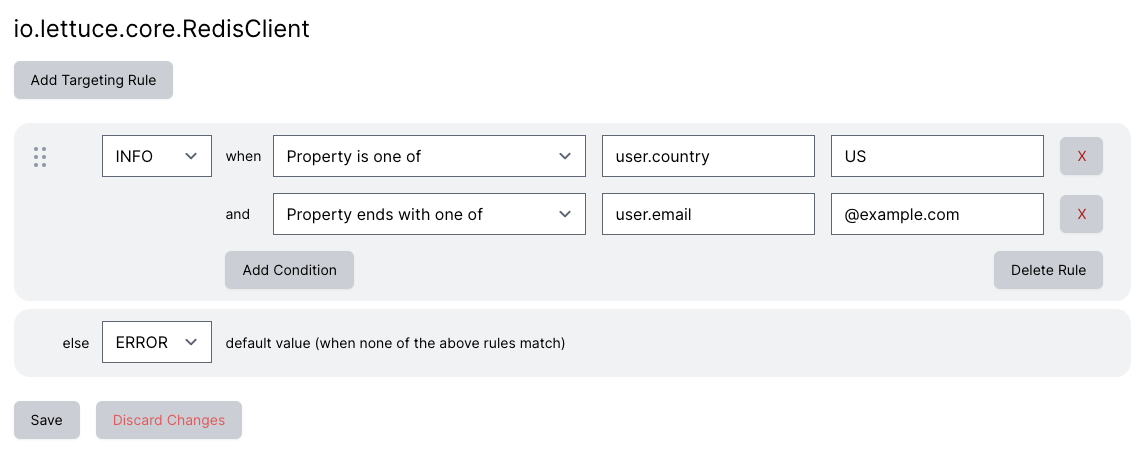This screenshot has width=1146, height=453.
Task: Click Discard Changes button
Action: pos(169,420)
